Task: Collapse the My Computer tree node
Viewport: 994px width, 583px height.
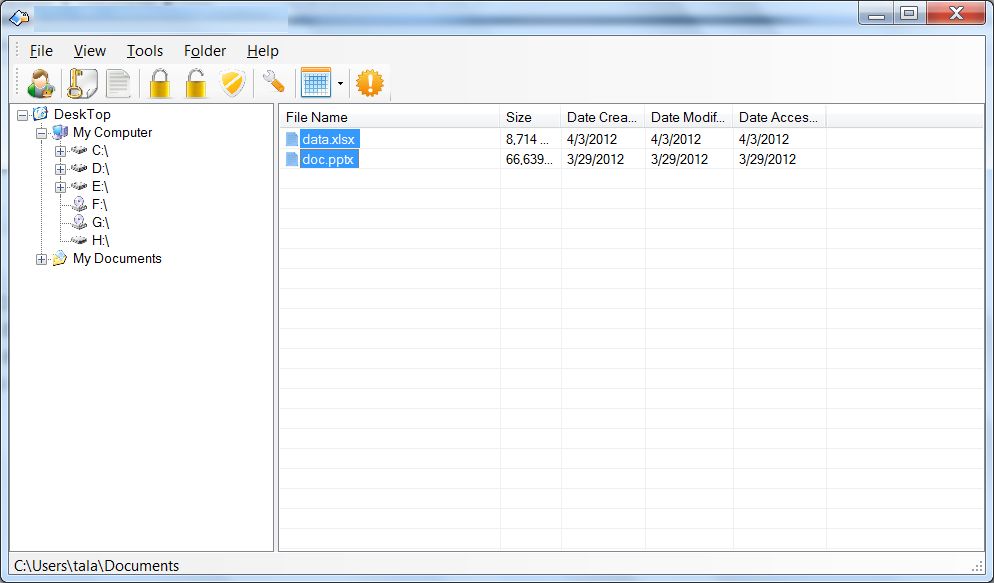Action: pos(42,133)
